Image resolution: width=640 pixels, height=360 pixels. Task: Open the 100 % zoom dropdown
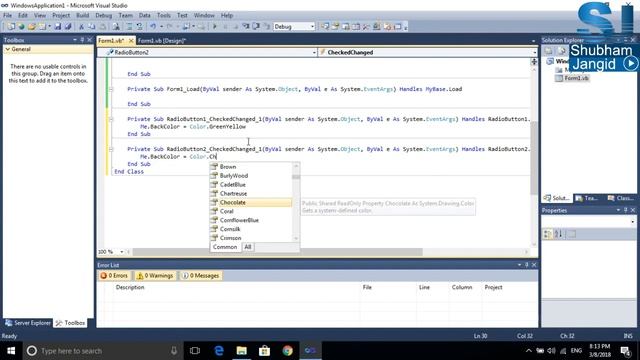coord(122,252)
